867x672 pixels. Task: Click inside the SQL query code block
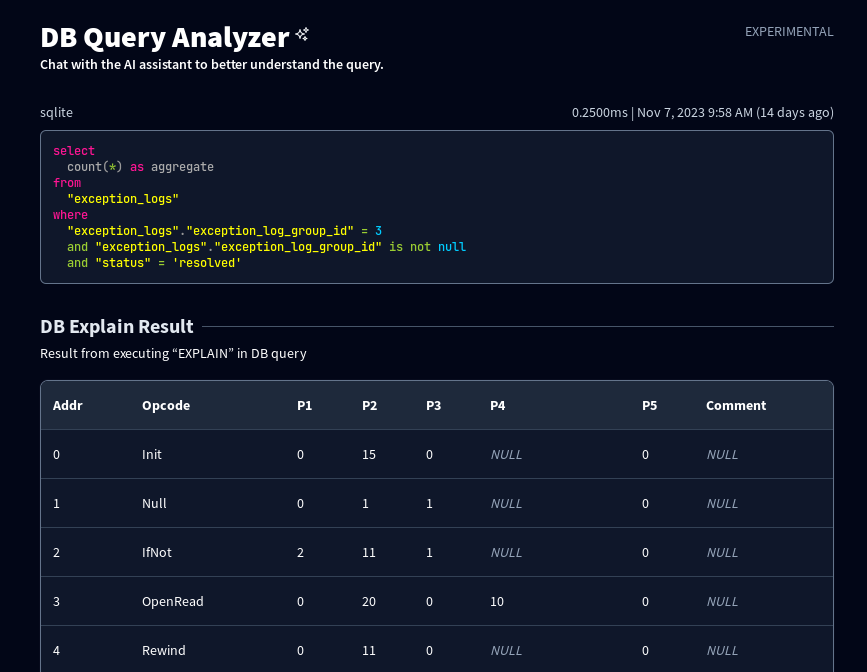pyautogui.click(x=437, y=207)
